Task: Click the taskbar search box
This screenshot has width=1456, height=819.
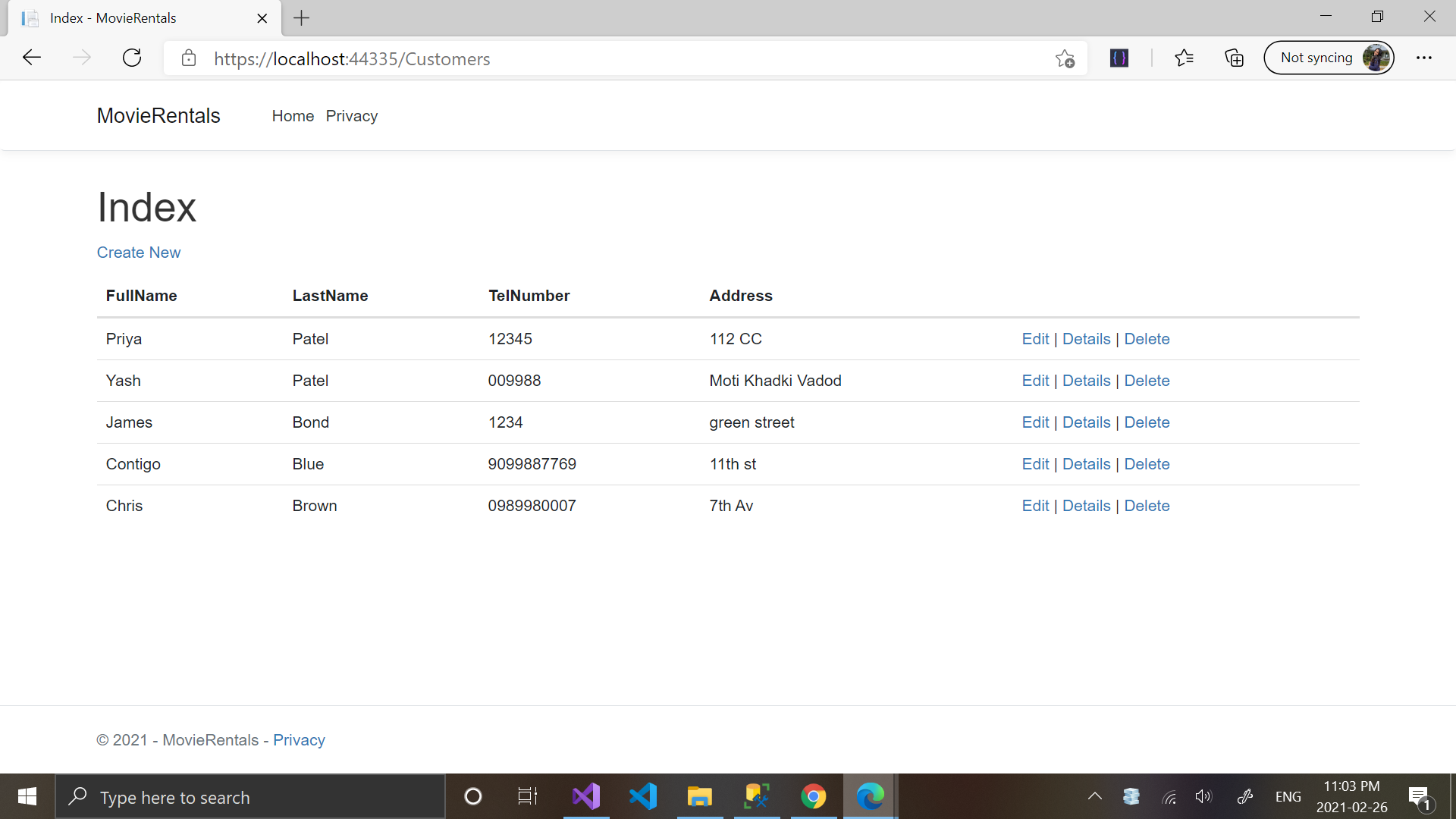Action: coord(250,797)
